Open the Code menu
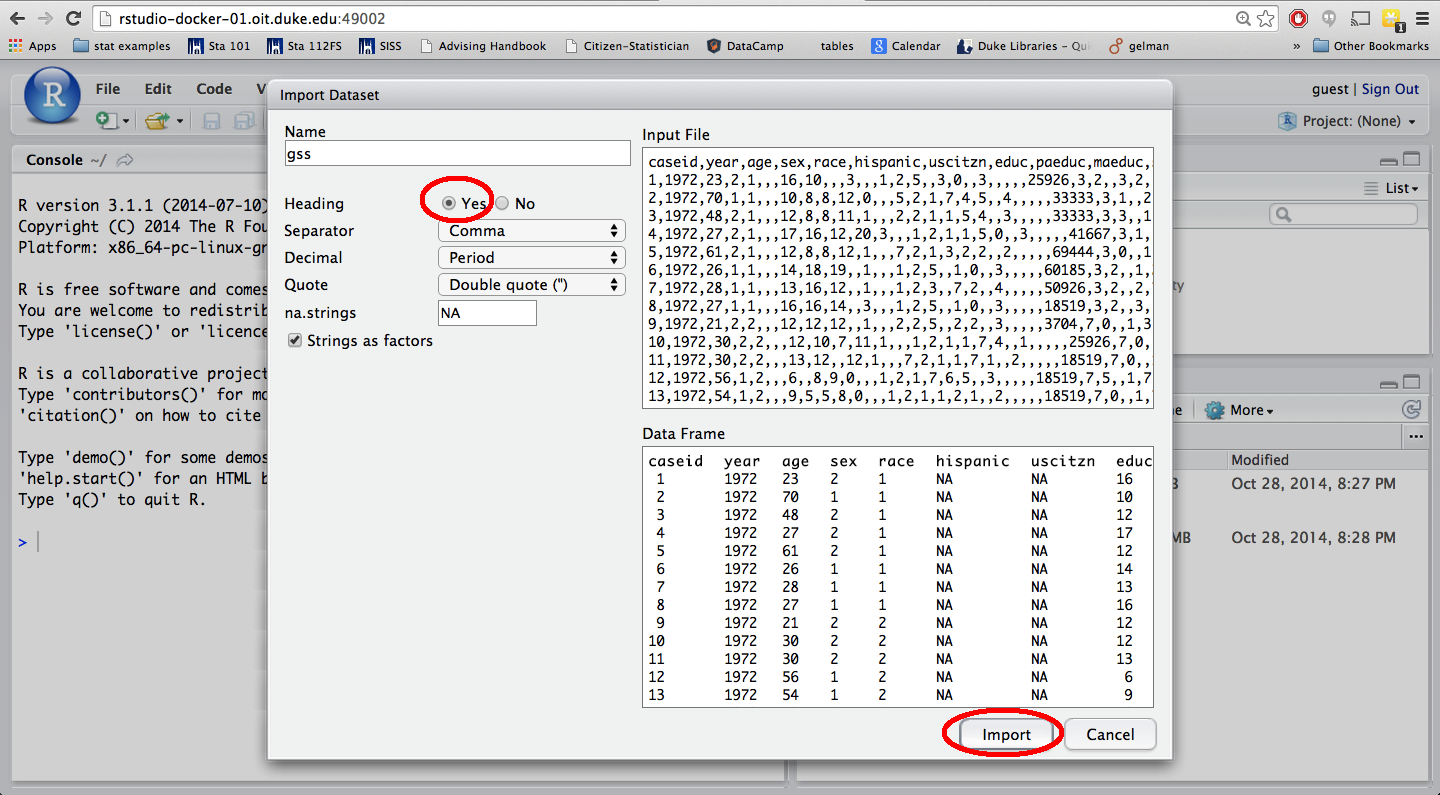1440x795 pixels. (214, 89)
